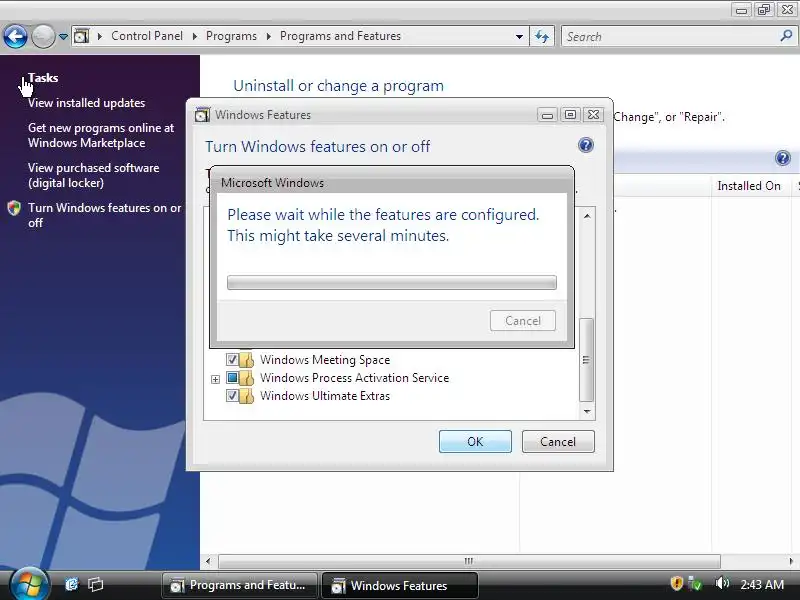The width and height of the screenshot is (800, 600).
Task: Click folder icon of Windows Process Activation Service
Action: tap(246, 378)
